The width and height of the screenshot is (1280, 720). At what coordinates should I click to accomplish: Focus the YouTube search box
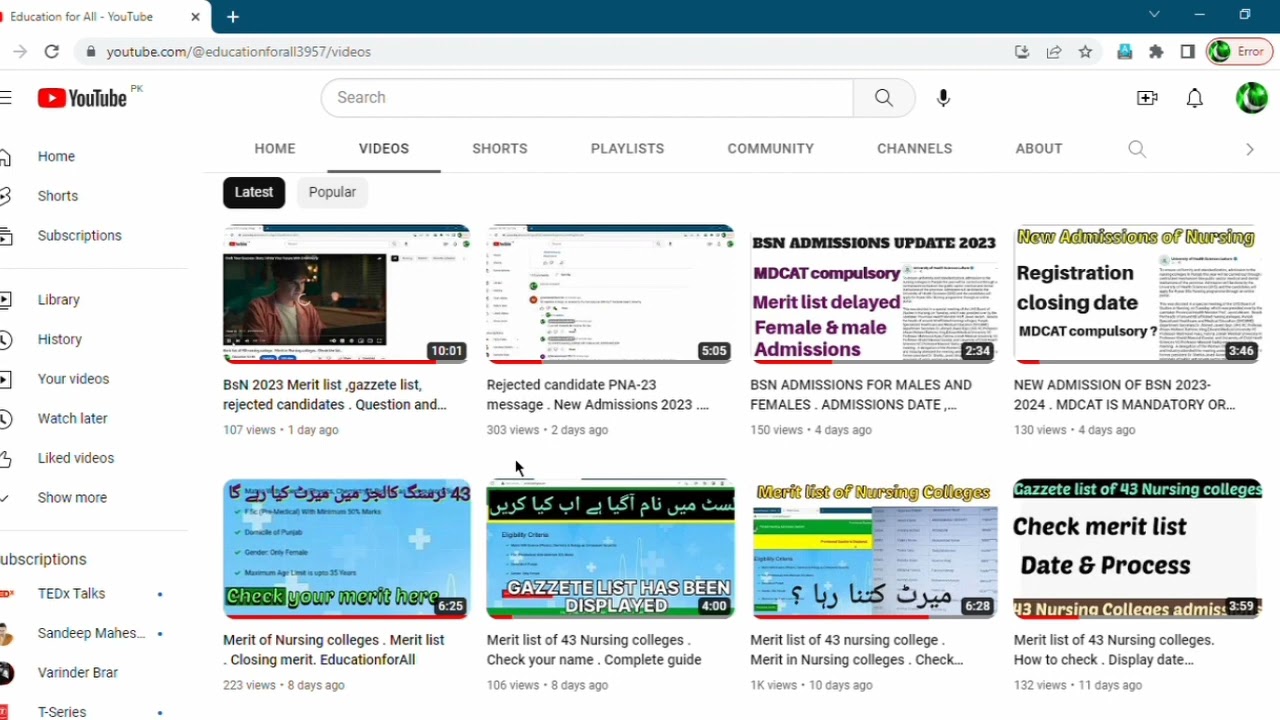[x=587, y=97]
